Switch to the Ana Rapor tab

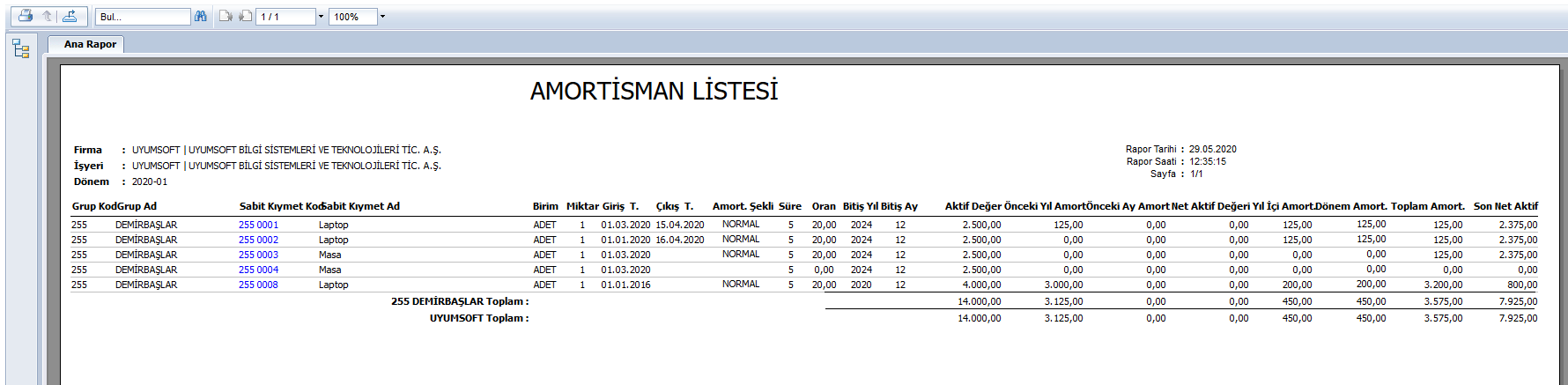pyautogui.click(x=90, y=44)
